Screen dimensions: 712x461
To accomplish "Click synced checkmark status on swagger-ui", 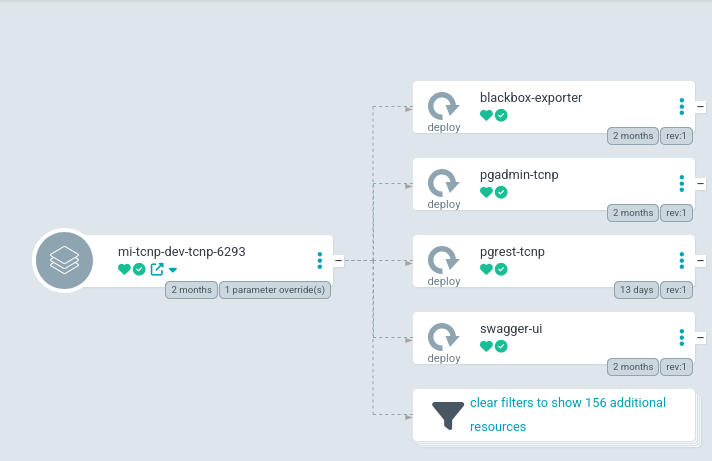I will [x=501, y=346].
